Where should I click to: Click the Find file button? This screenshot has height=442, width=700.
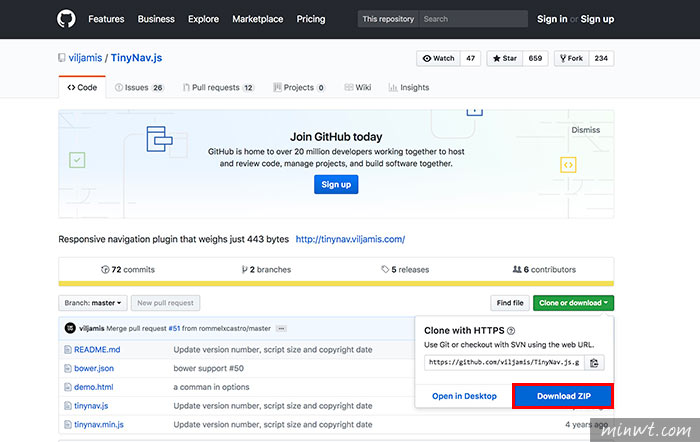[x=510, y=303]
